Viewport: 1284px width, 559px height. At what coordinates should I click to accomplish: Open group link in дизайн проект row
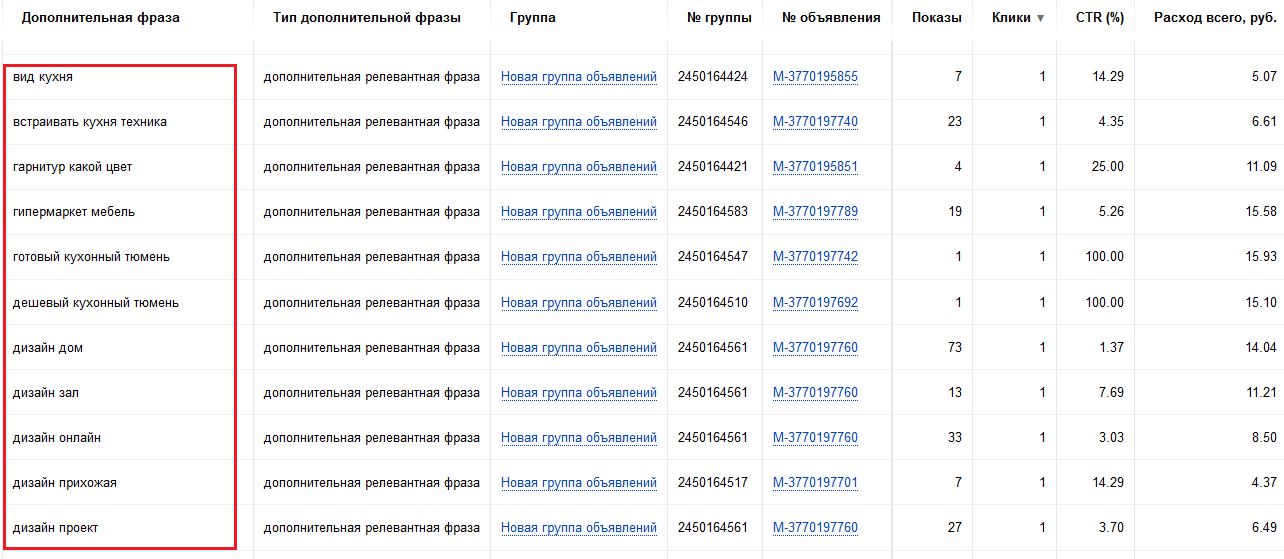pyautogui.click(x=579, y=528)
